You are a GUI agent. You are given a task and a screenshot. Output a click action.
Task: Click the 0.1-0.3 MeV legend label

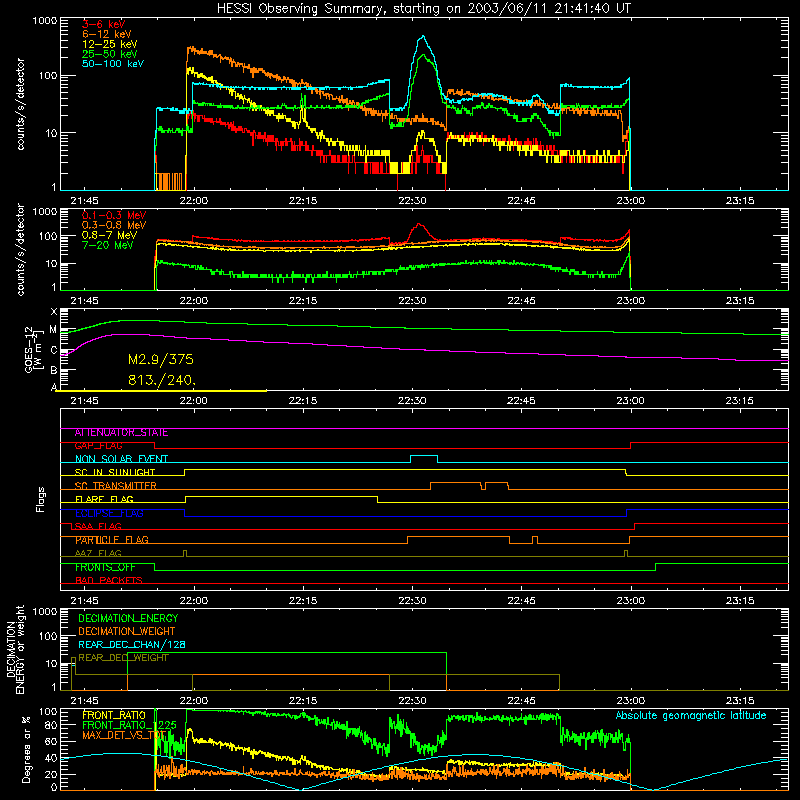(114, 215)
